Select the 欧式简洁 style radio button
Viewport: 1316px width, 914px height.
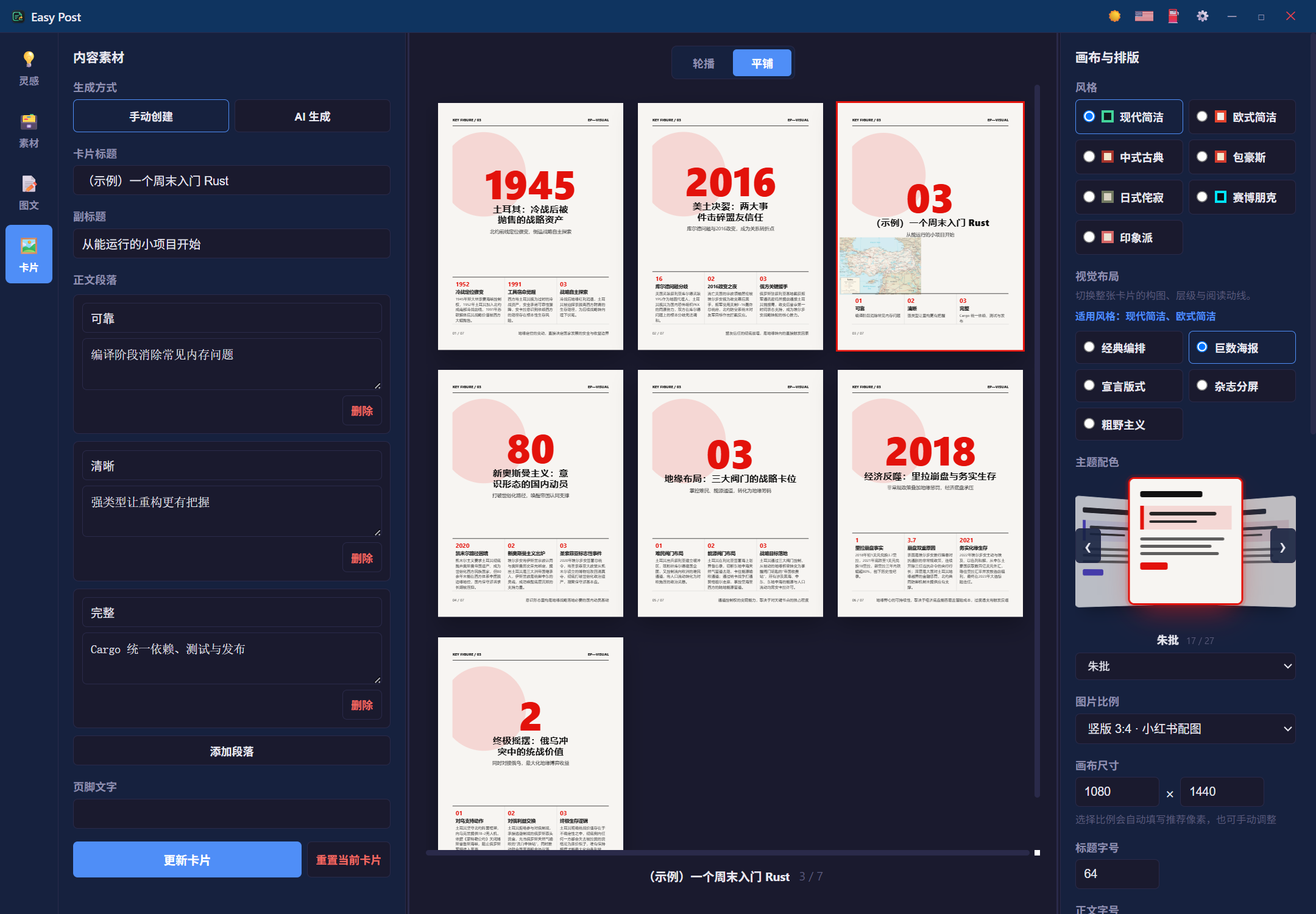pyautogui.click(x=1242, y=117)
